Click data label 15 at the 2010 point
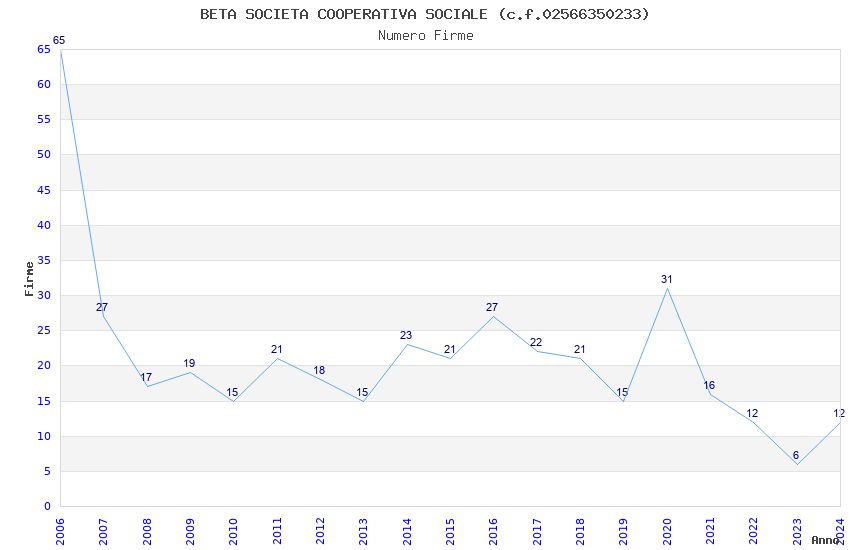Screen dimensions: 850x550 click(232, 392)
